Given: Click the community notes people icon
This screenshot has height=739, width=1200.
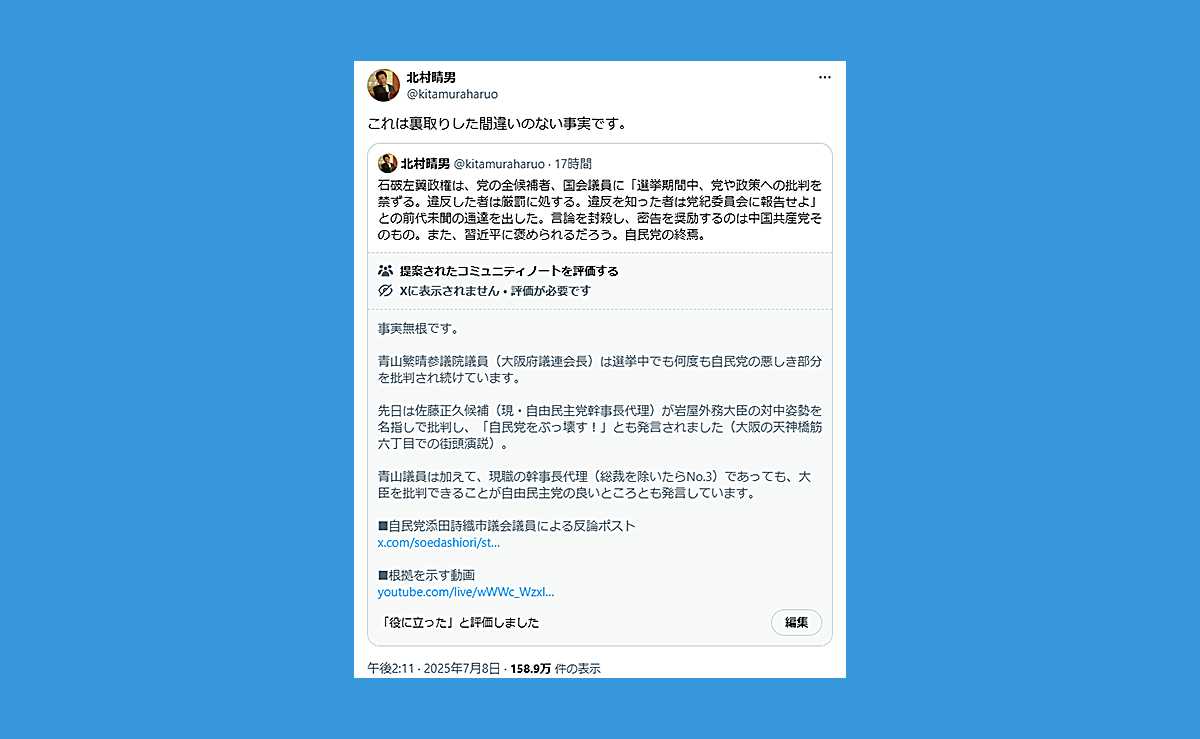Looking at the screenshot, I should (x=385, y=271).
